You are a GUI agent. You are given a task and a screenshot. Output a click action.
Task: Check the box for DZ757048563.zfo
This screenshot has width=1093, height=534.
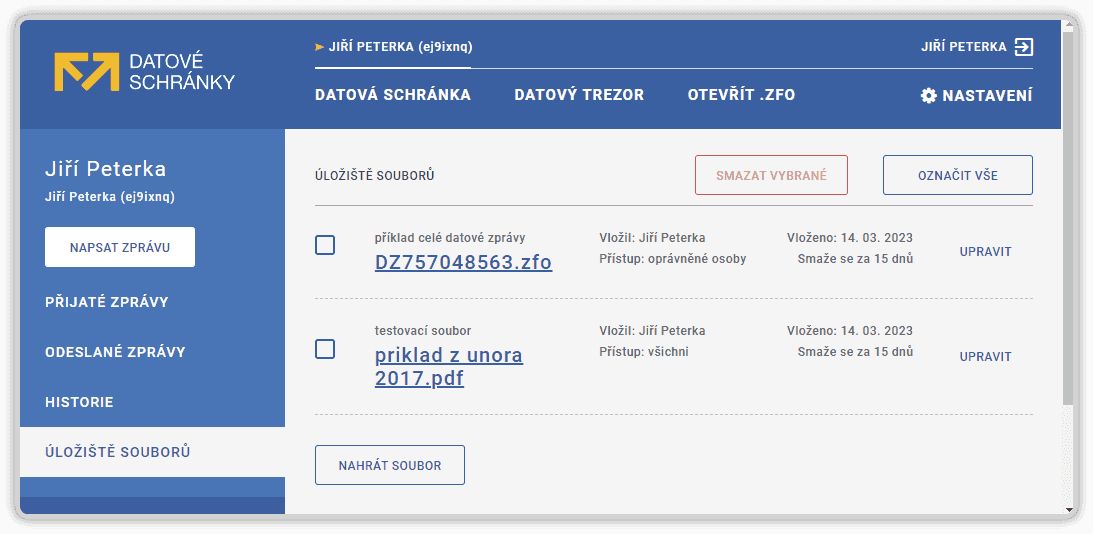[x=325, y=245]
